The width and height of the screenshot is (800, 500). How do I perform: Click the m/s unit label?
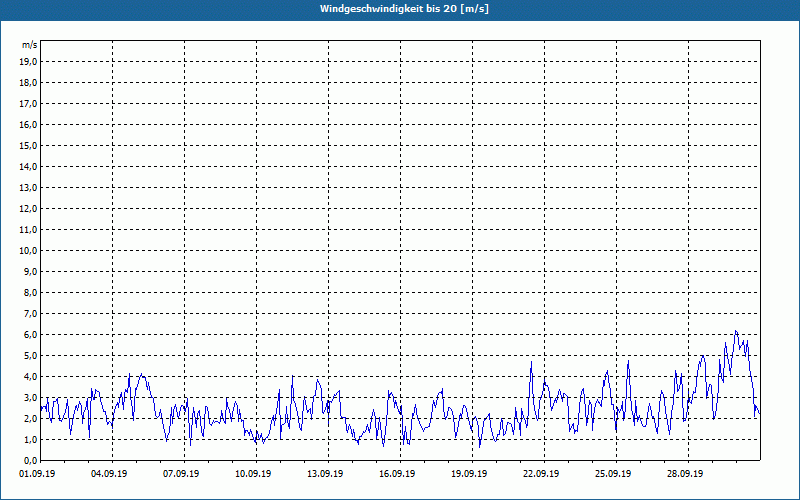pyautogui.click(x=30, y=45)
